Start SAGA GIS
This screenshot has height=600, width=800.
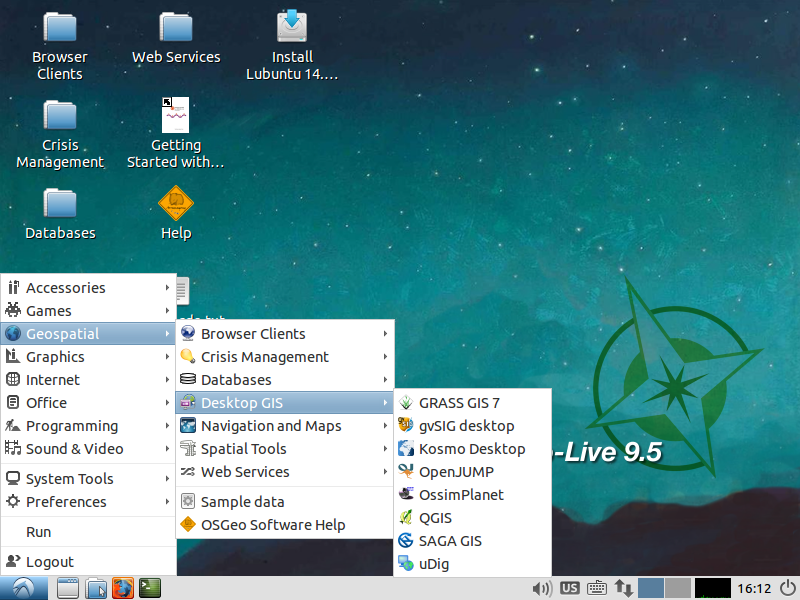(x=472, y=541)
